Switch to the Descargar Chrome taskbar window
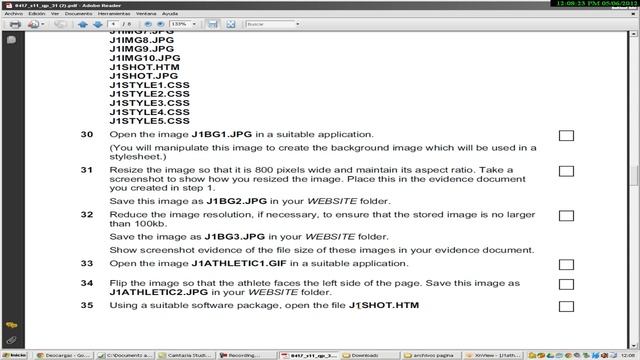This screenshot has height=360, width=640. (63, 356)
